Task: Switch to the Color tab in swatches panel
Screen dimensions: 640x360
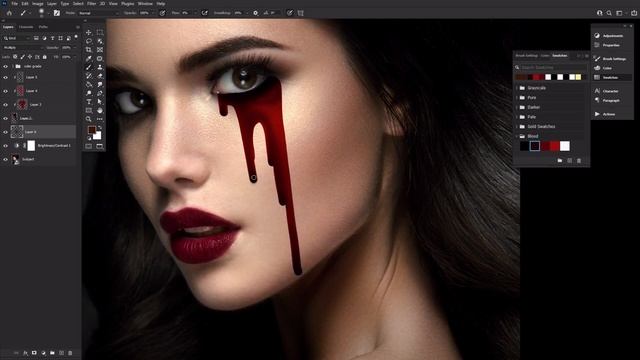Action: tap(545, 56)
